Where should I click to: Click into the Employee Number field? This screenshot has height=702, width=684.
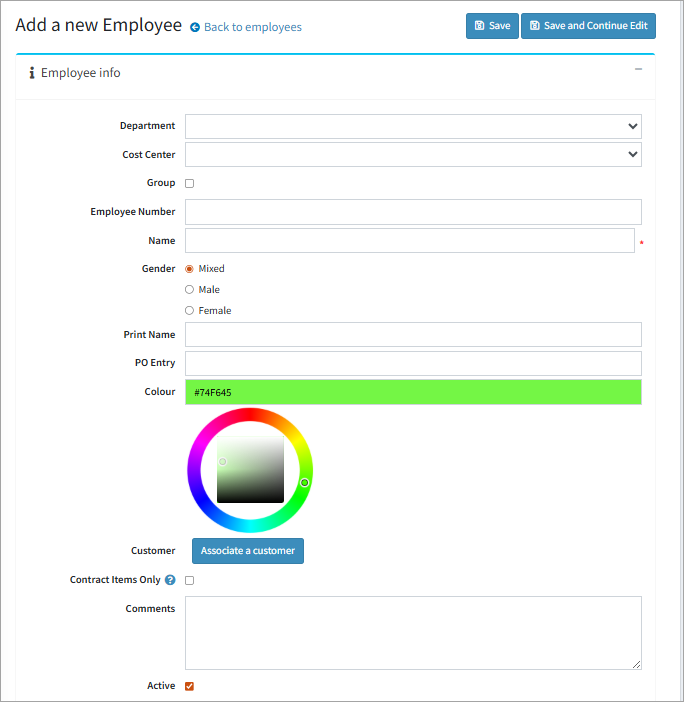click(x=413, y=212)
